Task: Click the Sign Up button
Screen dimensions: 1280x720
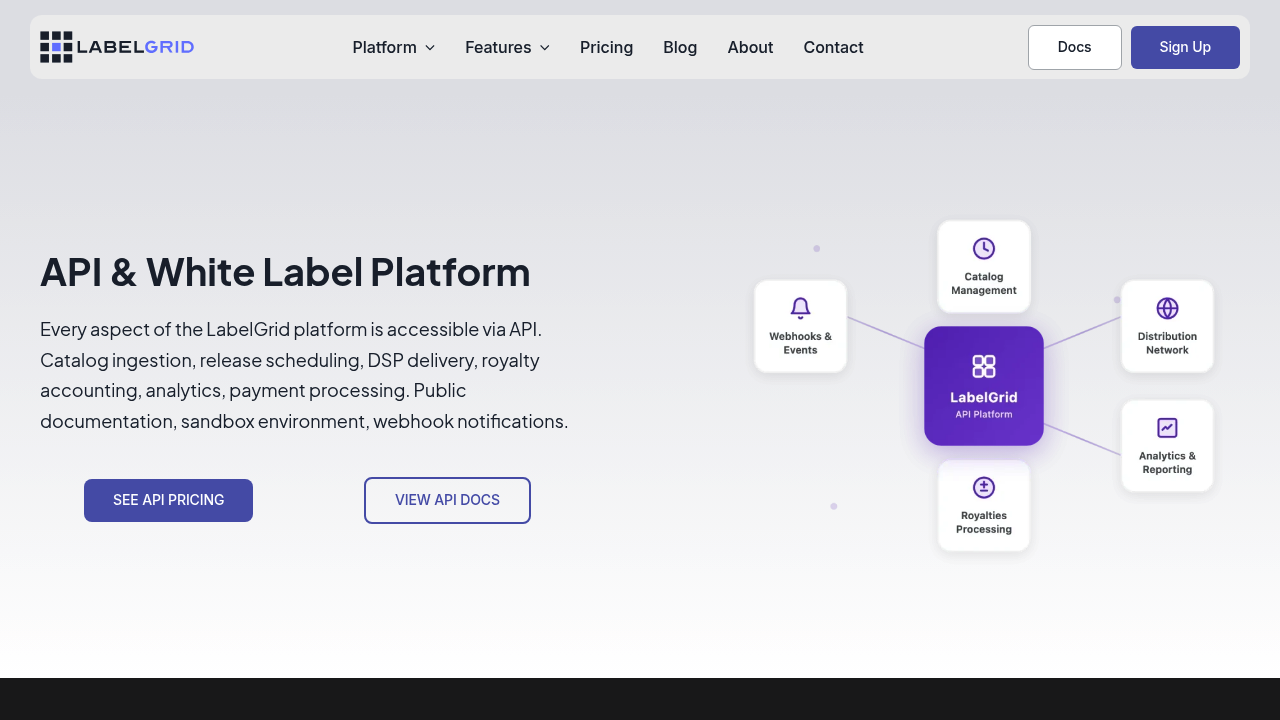Action: pyautogui.click(x=1185, y=47)
